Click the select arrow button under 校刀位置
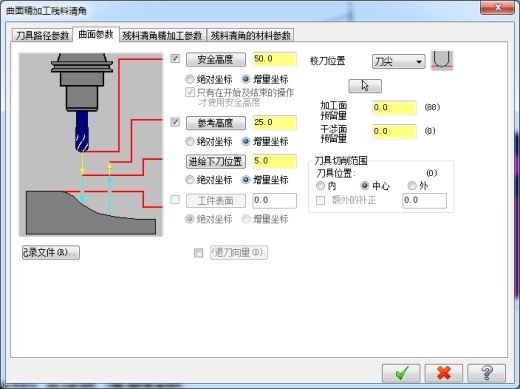This screenshot has height=389, width=520. point(365,86)
